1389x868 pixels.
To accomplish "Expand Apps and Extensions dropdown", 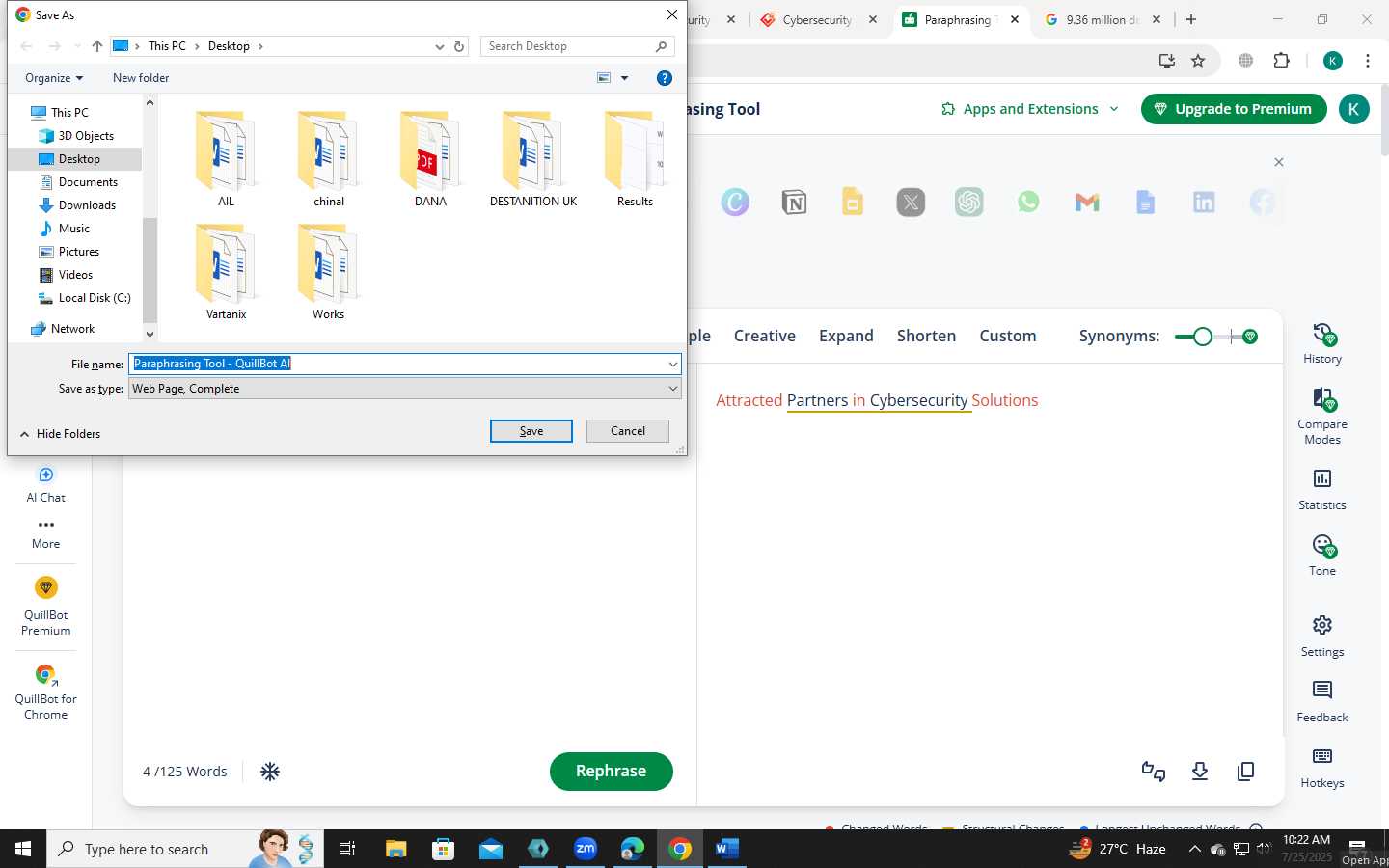I will point(1030,109).
